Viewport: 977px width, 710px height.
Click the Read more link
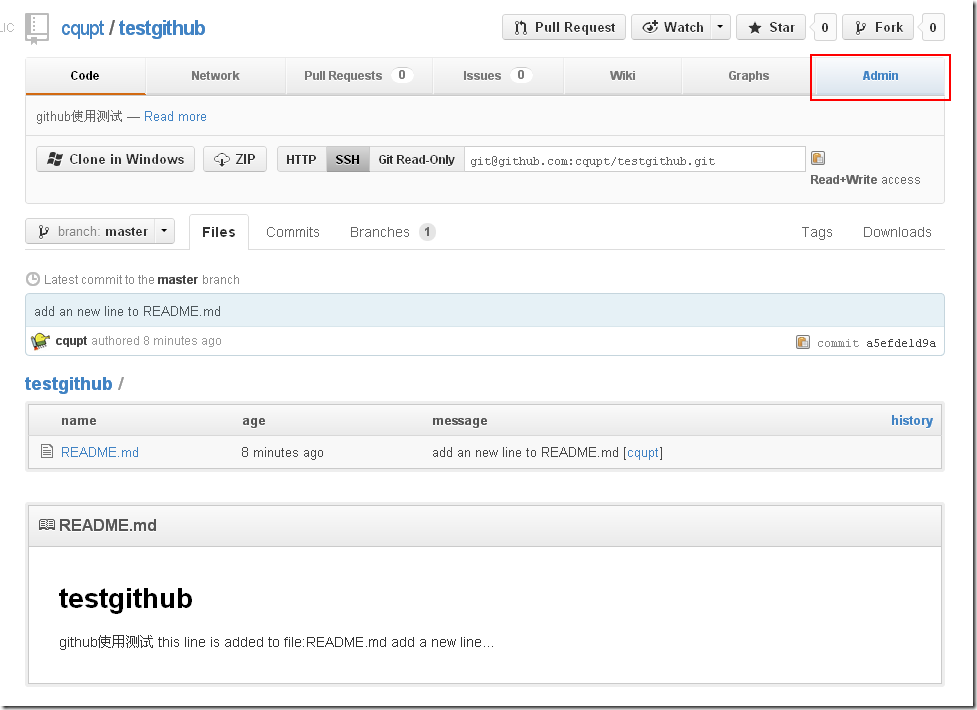[x=175, y=117]
